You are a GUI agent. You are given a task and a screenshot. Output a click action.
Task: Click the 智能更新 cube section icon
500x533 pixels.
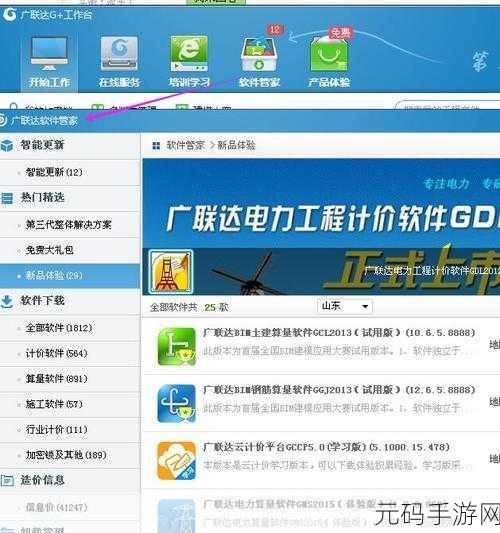tap(7, 145)
